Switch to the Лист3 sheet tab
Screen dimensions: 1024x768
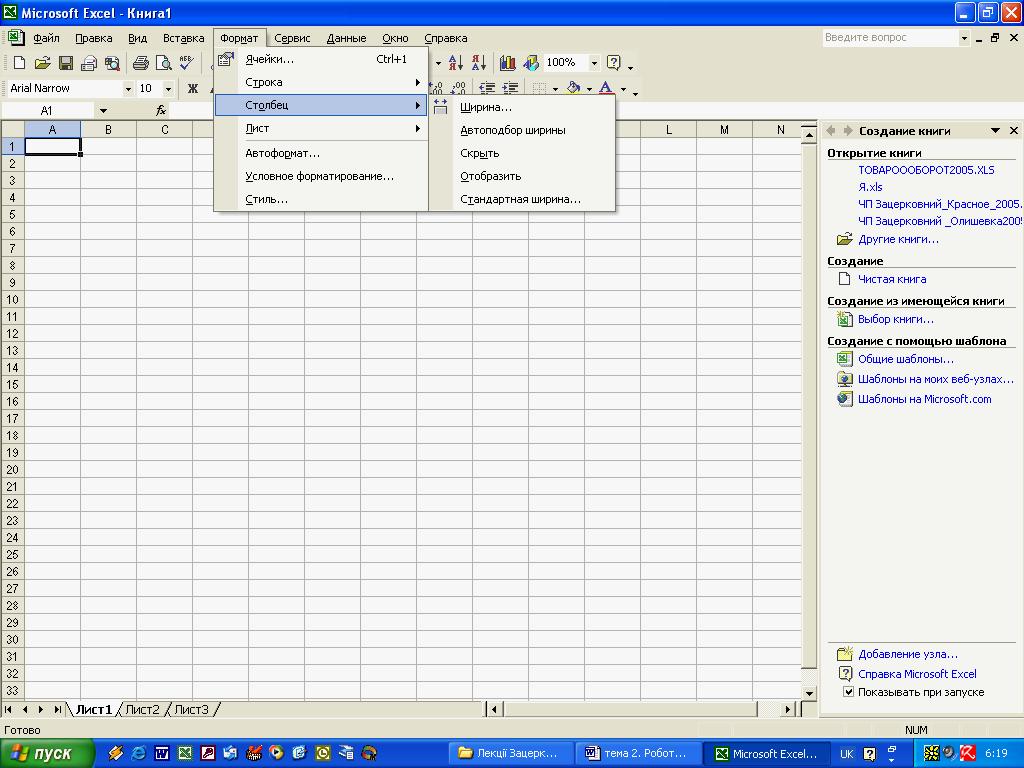click(191, 709)
